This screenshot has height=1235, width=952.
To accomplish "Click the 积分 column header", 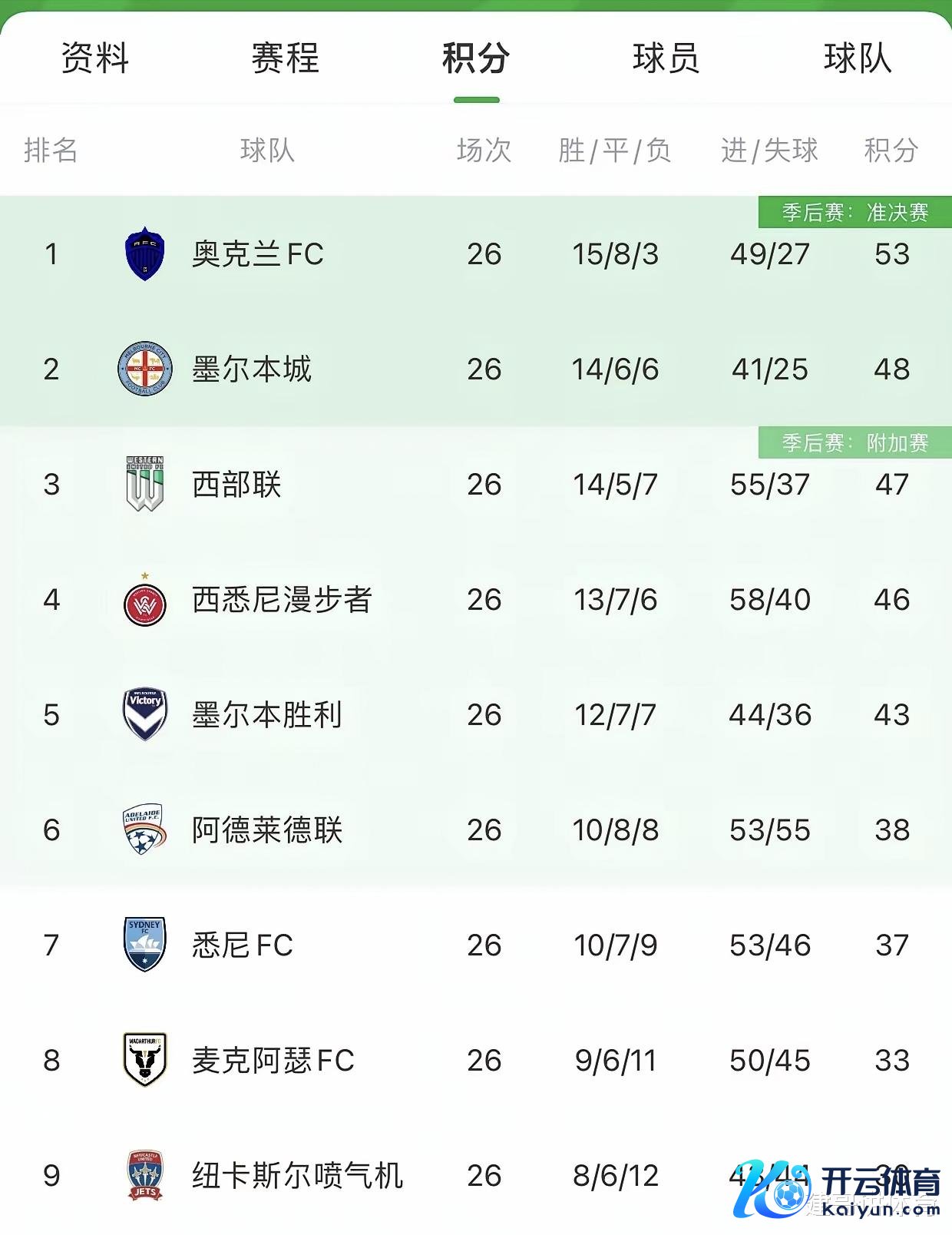I will pyautogui.click(x=891, y=151).
